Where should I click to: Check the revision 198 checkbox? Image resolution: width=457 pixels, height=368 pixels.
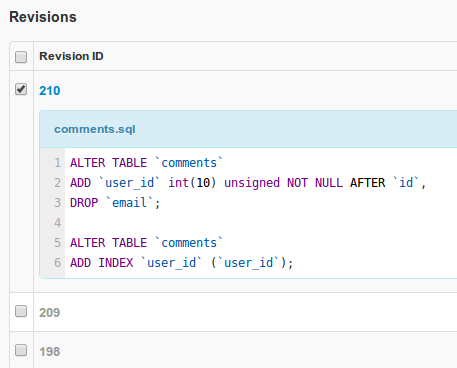tap(21, 350)
